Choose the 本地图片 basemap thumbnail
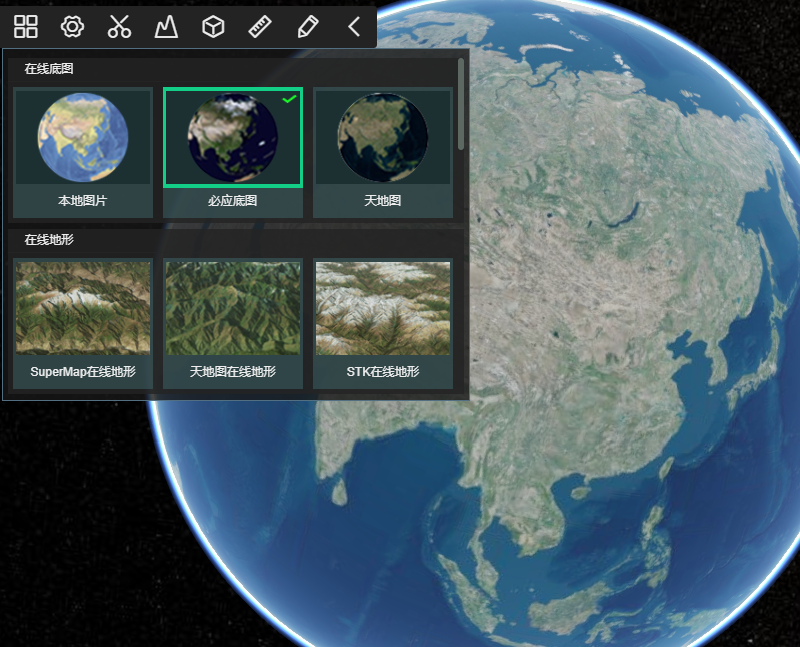800x647 pixels. point(83,137)
